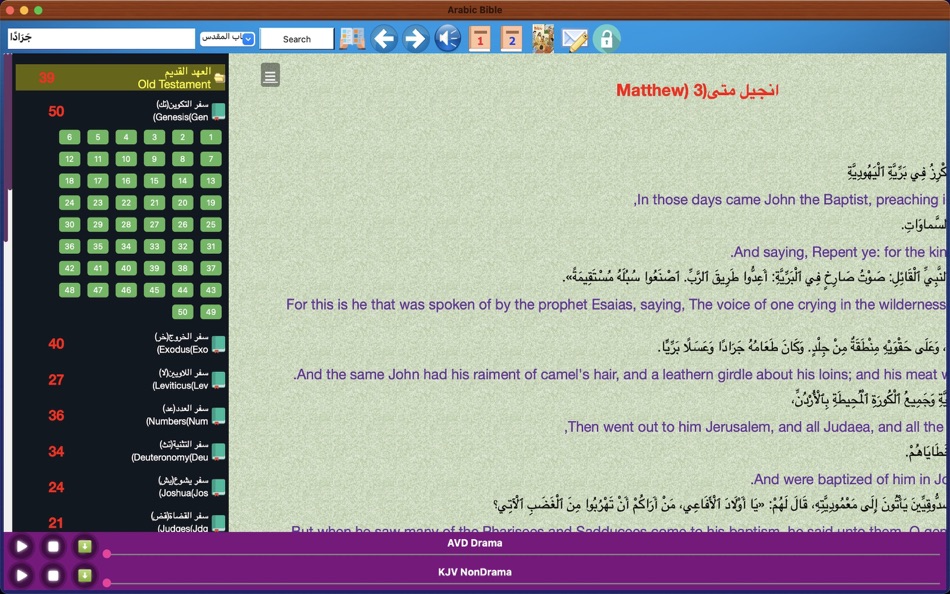
Task: Navigate back using the left arrow icon
Action: point(385,39)
